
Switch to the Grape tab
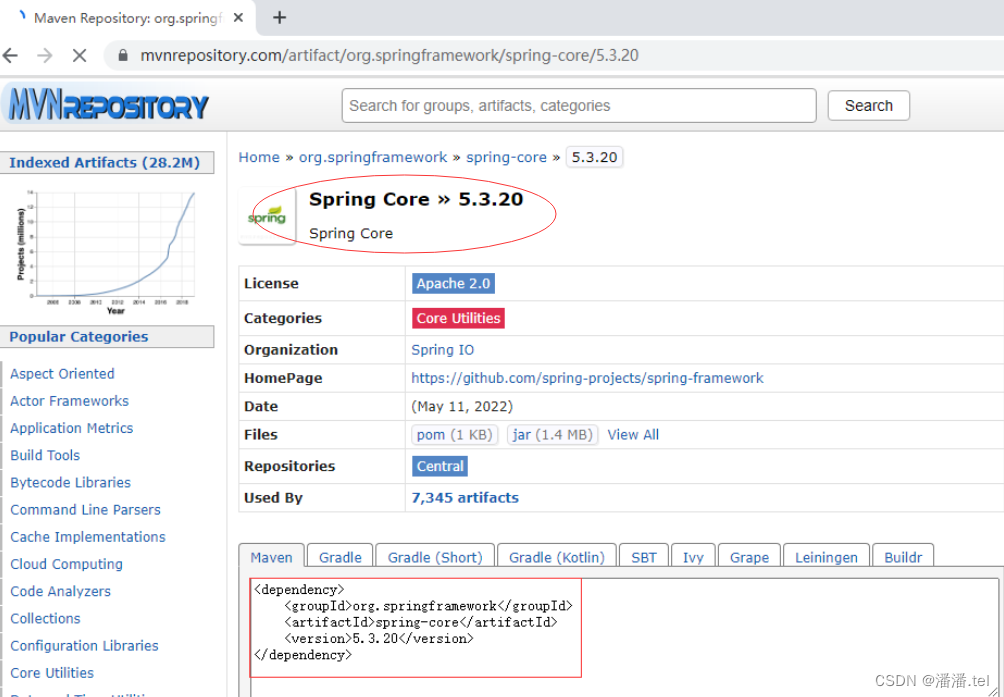coord(749,557)
